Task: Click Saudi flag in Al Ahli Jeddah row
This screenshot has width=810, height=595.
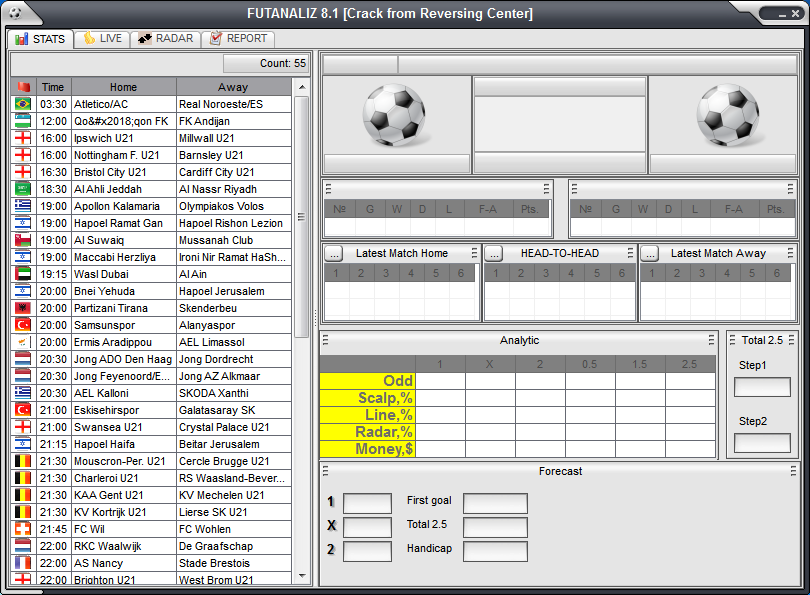Action: point(23,189)
